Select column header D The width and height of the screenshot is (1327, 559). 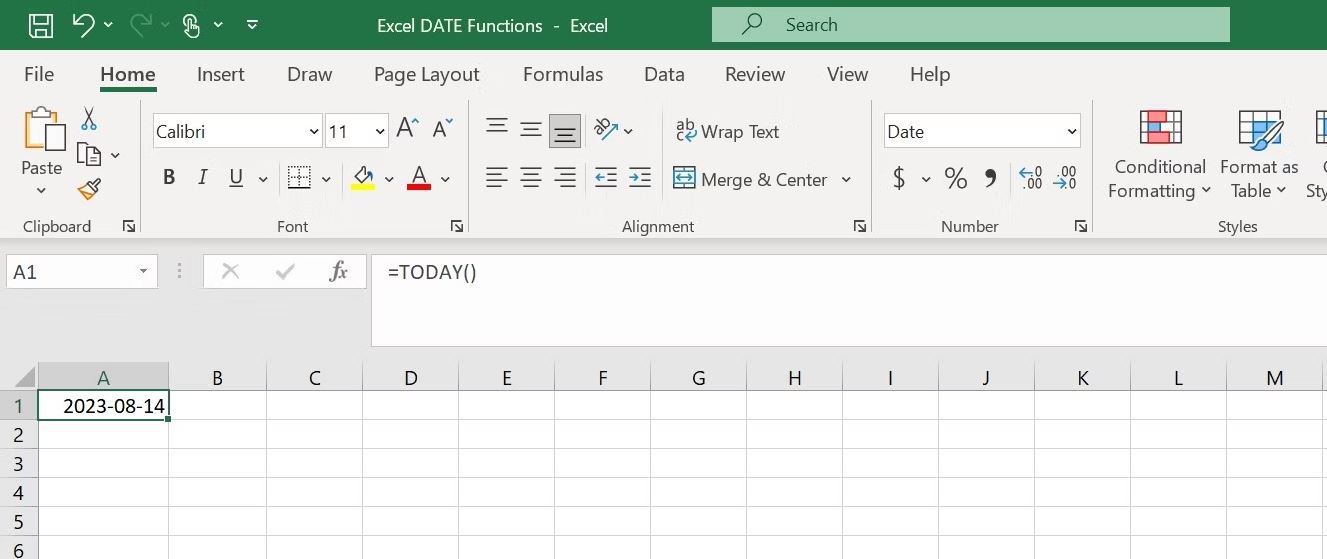tap(410, 378)
